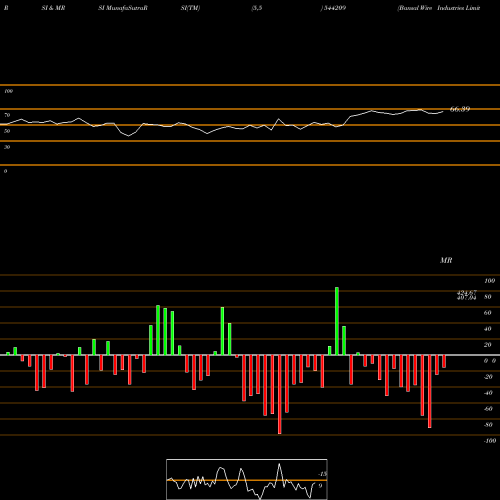This screenshot has height=500, width=500.
Task: Click the ')544209' stock code text
Action: [333, 8]
